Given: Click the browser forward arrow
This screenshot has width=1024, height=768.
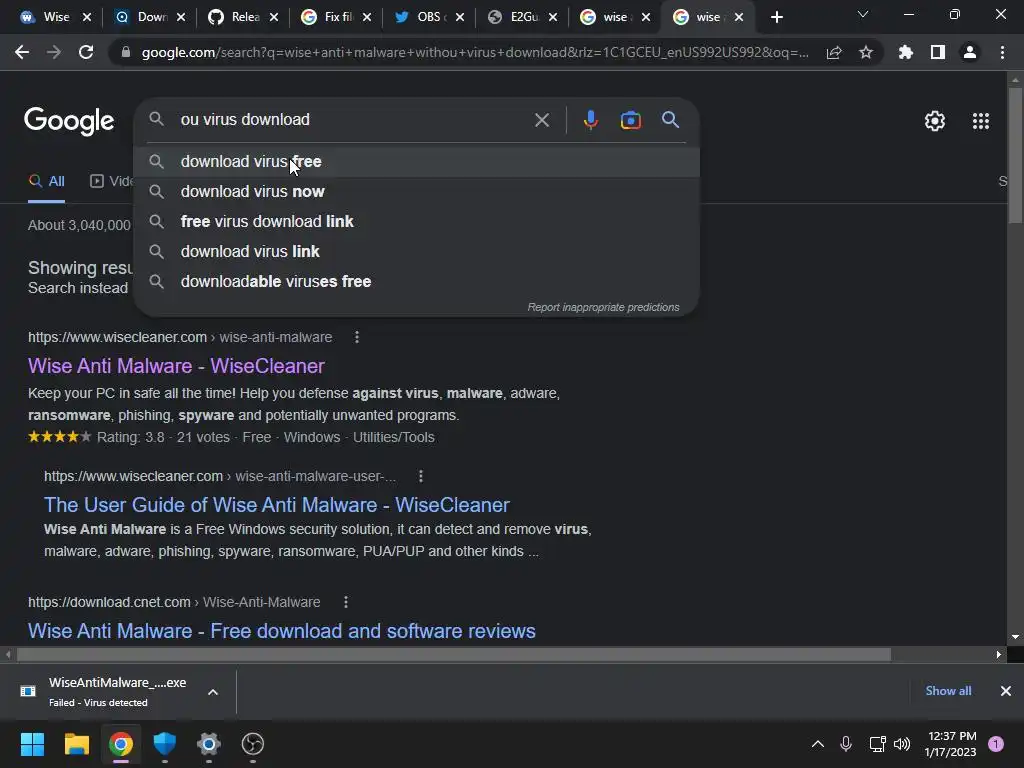Looking at the screenshot, I should 54,52.
